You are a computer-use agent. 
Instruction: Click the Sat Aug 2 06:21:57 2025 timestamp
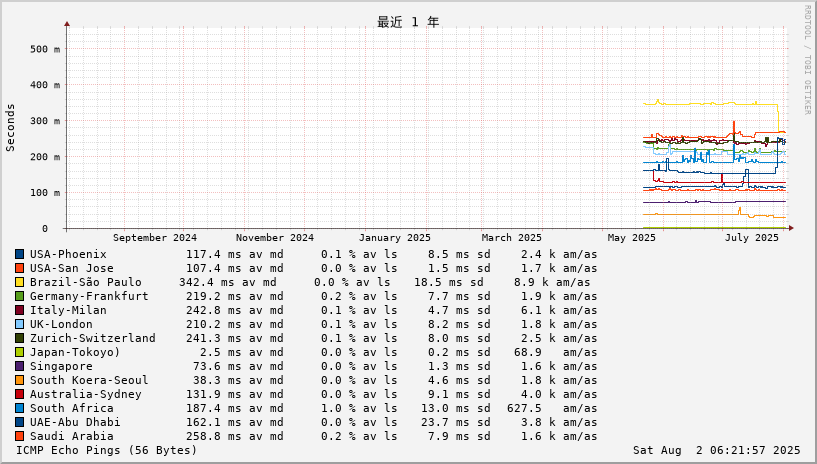tap(716, 450)
